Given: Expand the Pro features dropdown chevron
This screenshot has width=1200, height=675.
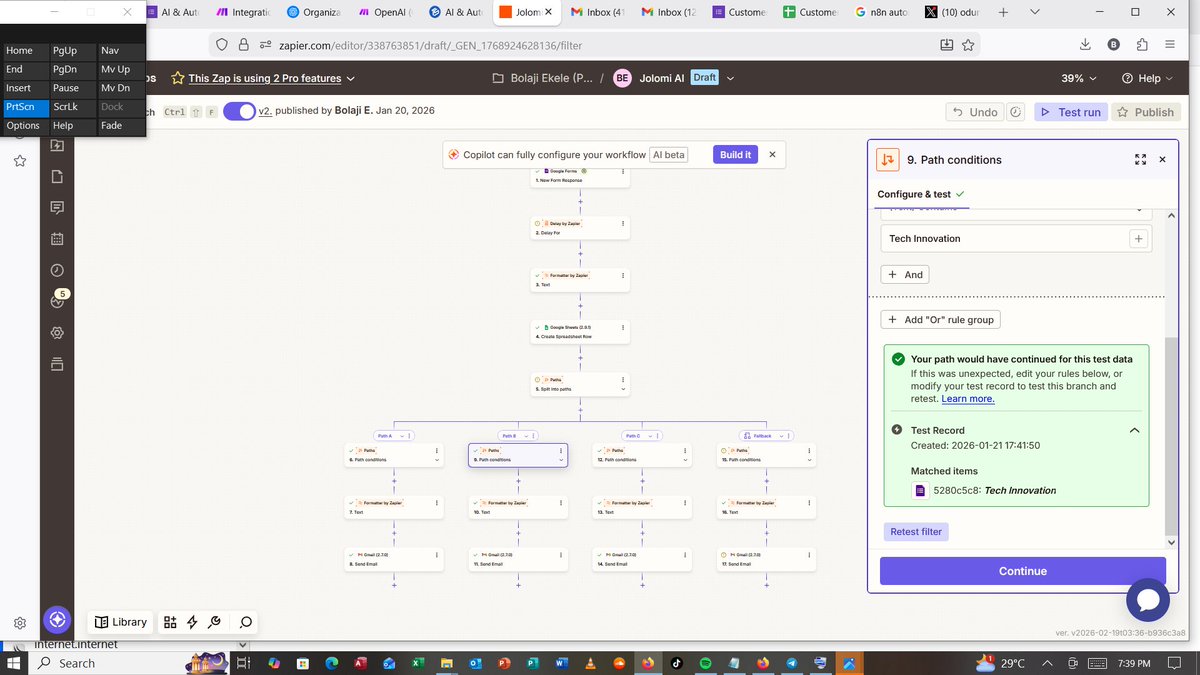Looking at the screenshot, I should [x=351, y=78].
